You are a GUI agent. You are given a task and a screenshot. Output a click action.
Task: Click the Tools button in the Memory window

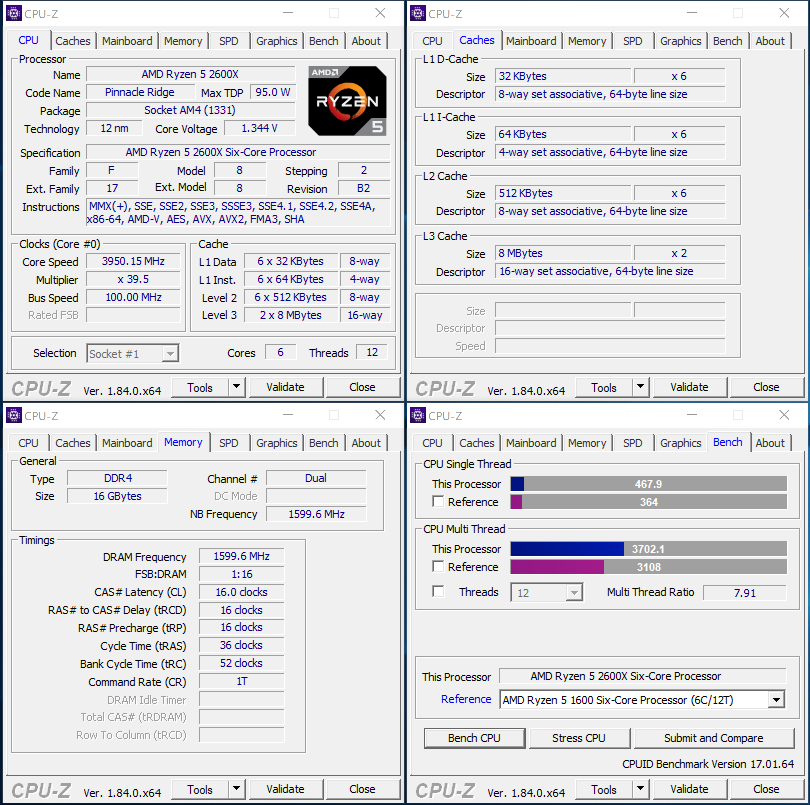click(200, 789)
